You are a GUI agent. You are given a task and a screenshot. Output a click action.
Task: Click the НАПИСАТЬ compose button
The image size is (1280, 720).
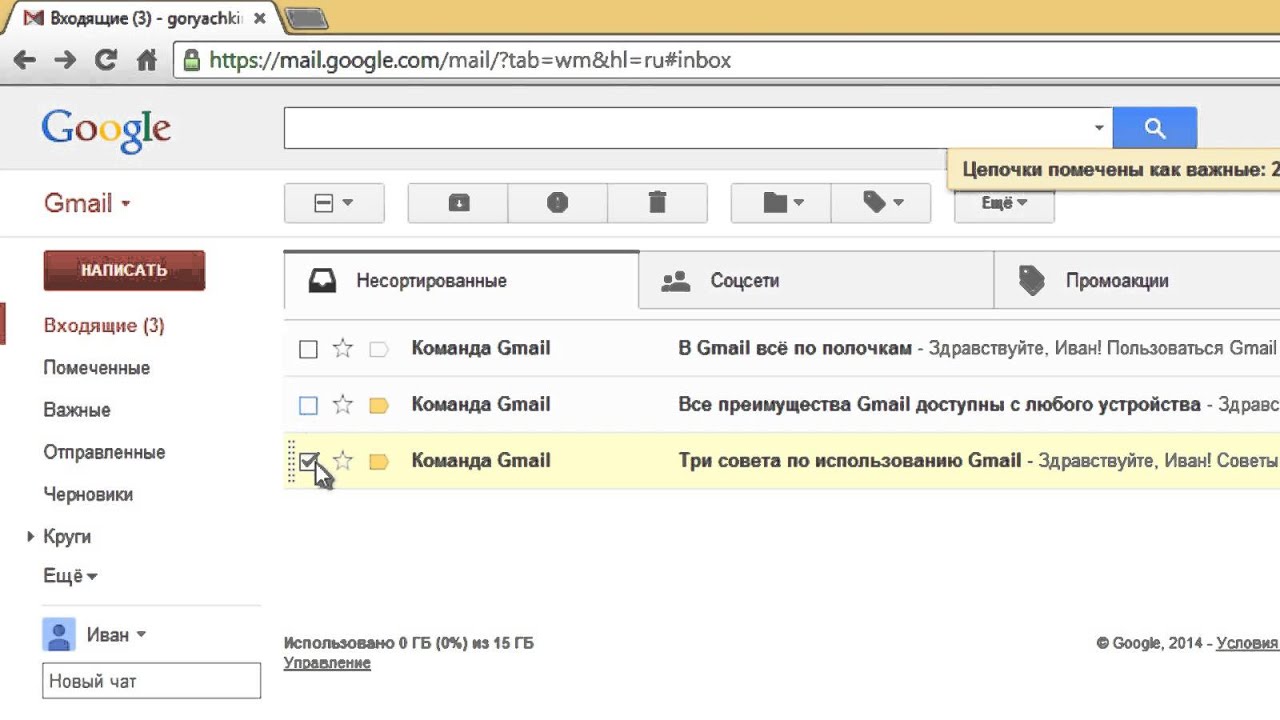124,270
